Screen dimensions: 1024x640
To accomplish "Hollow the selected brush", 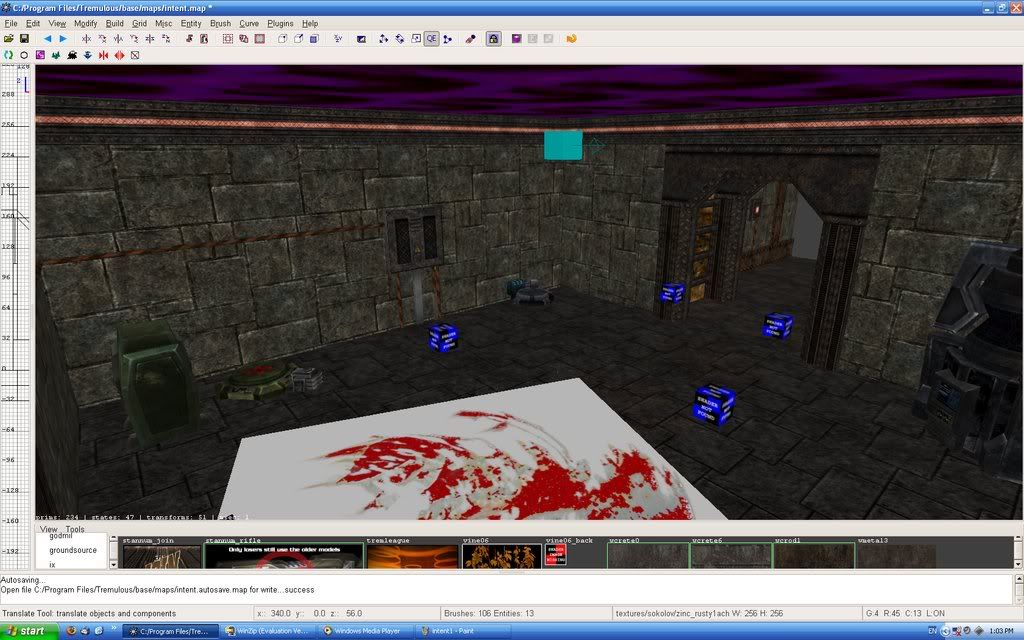I will [x=259, y=39].
